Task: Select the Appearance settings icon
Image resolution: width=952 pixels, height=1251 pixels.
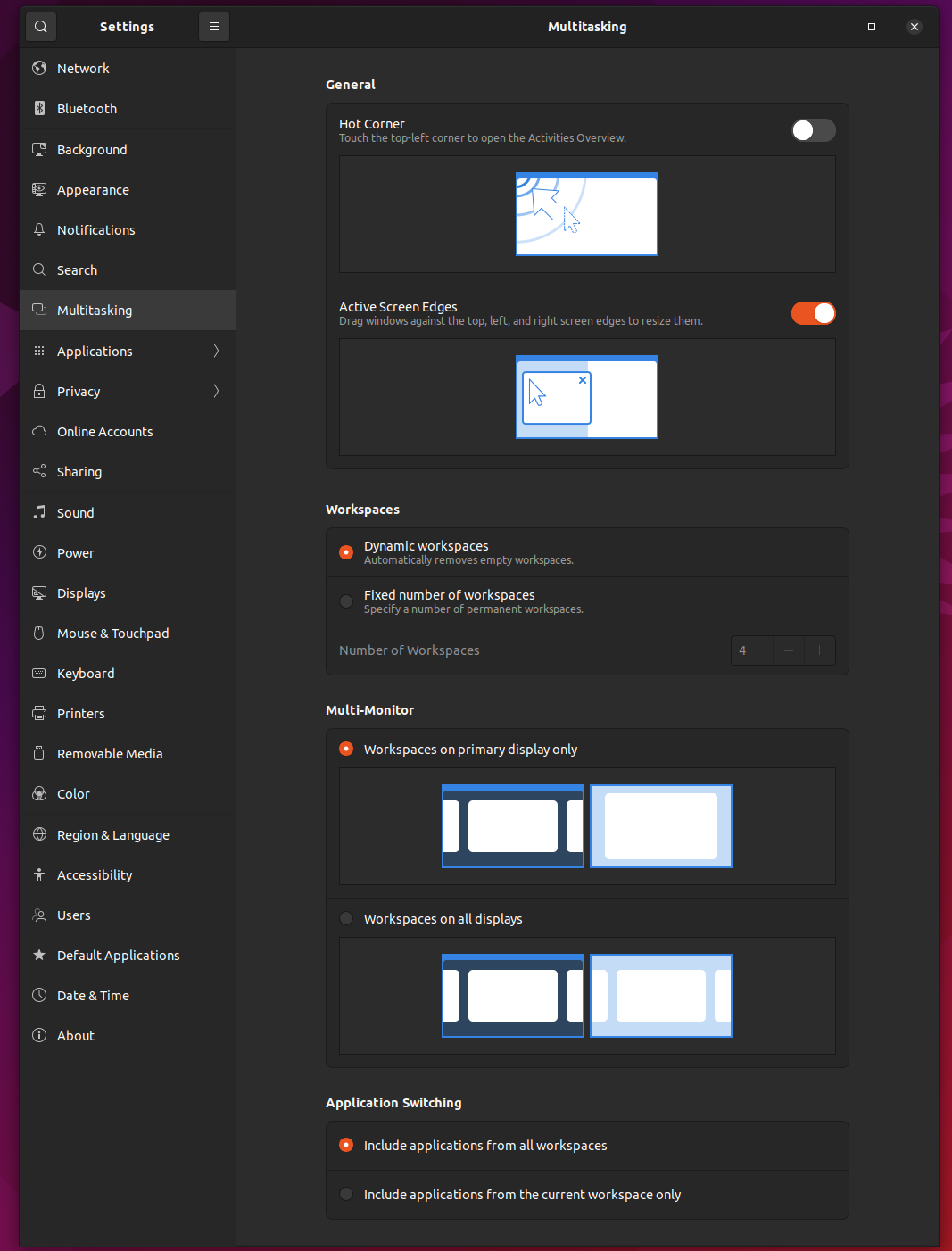Action: 39,189
